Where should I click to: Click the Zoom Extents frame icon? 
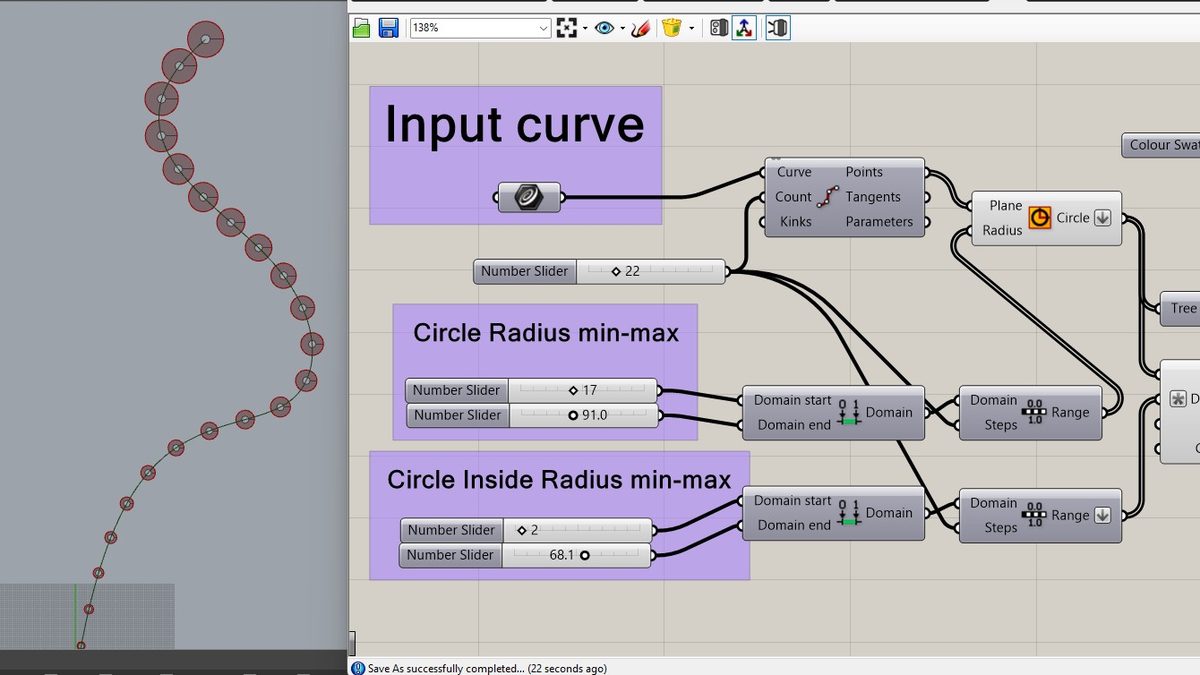[x=568, y=28]
